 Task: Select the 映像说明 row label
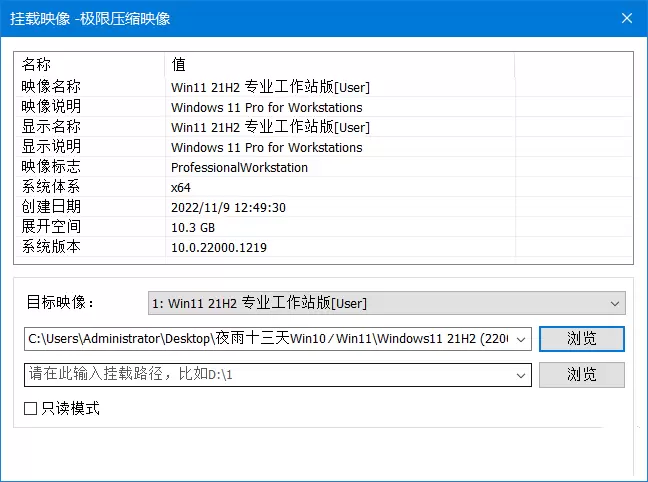click(x=51, y=107)
